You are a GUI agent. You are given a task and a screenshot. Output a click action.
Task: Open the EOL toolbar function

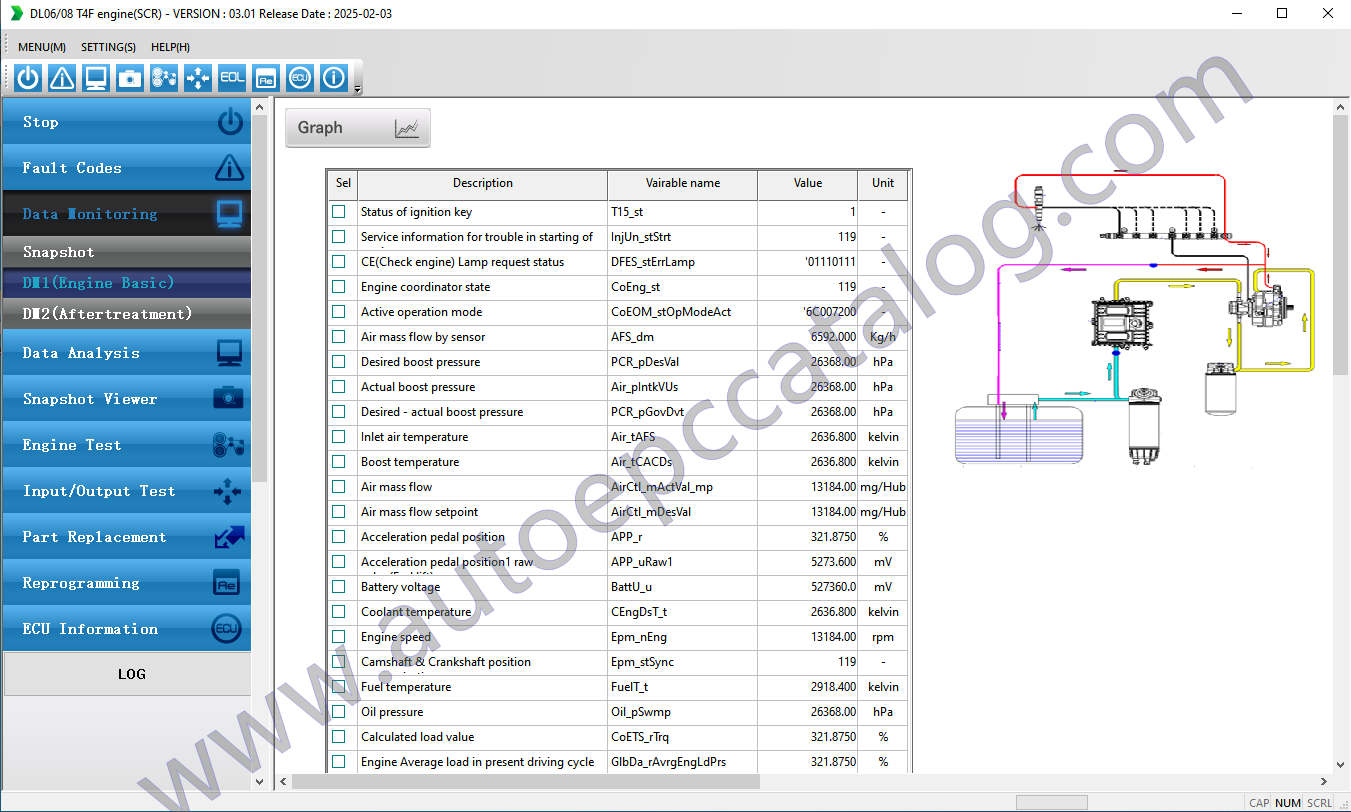(x=231, y=77)
